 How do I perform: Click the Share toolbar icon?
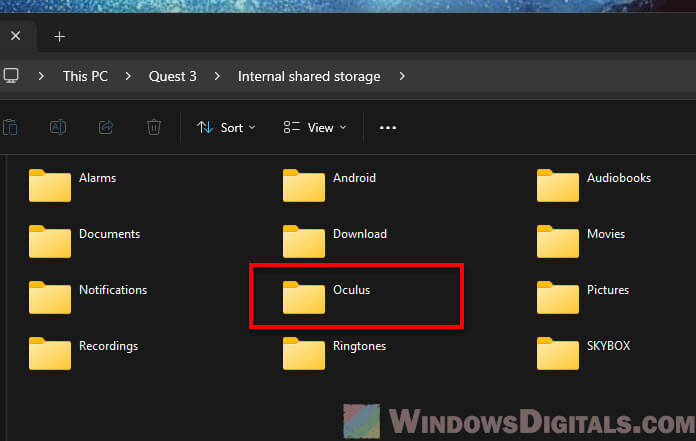[x=106, y=127]
